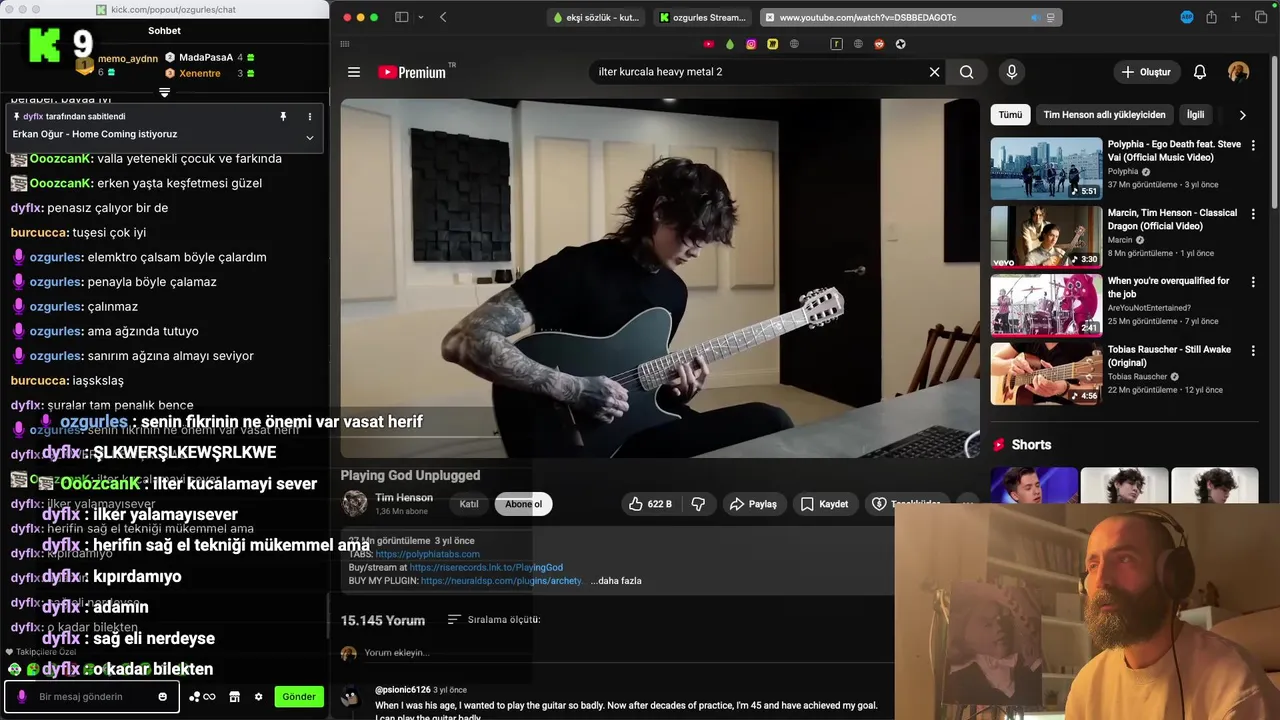Open options for the Classical Dragon video
The height and width of the screenshot is (720, 1280).
[x=1253, y=214]
